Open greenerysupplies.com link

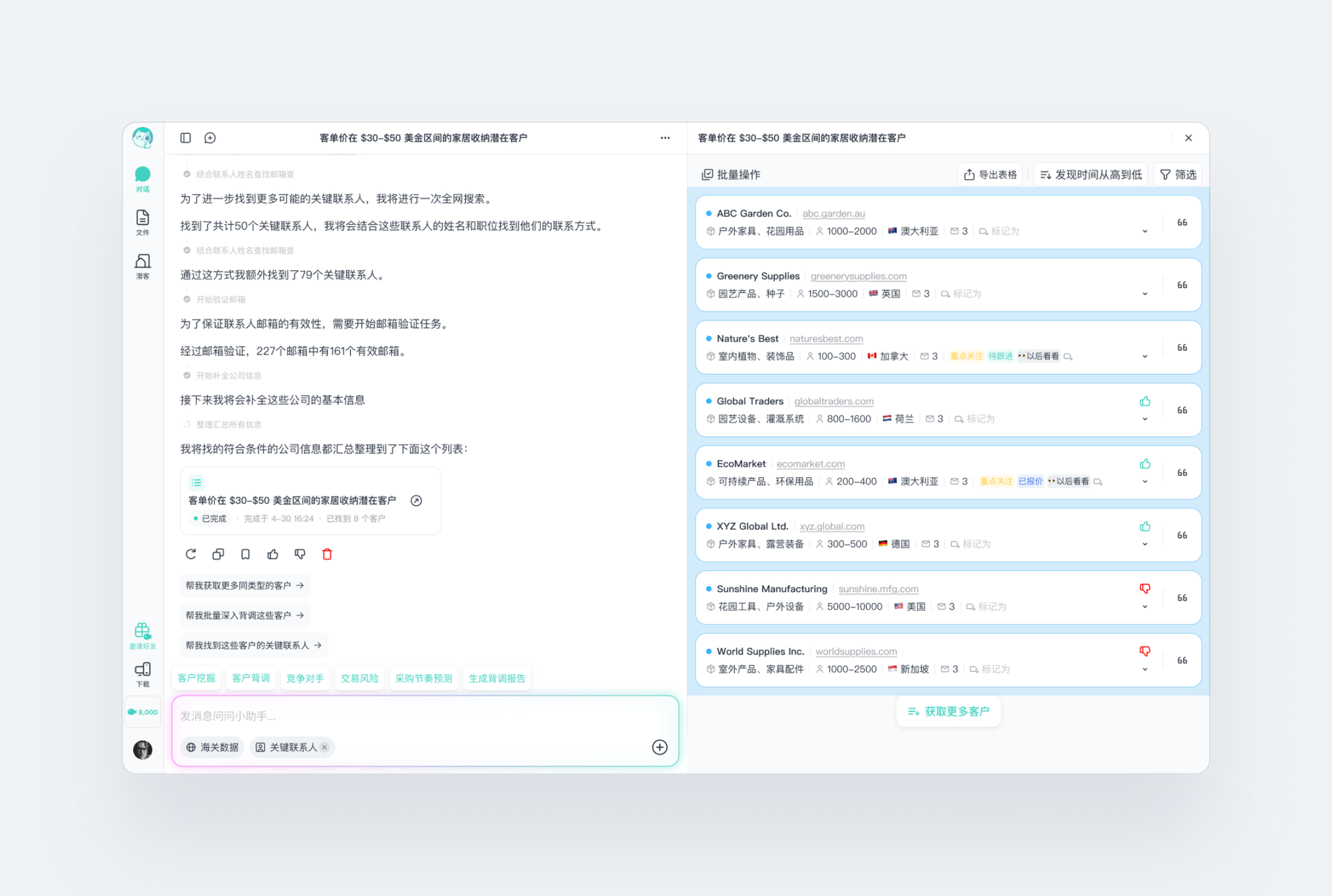pyautogui.click(x=858, y=276)
